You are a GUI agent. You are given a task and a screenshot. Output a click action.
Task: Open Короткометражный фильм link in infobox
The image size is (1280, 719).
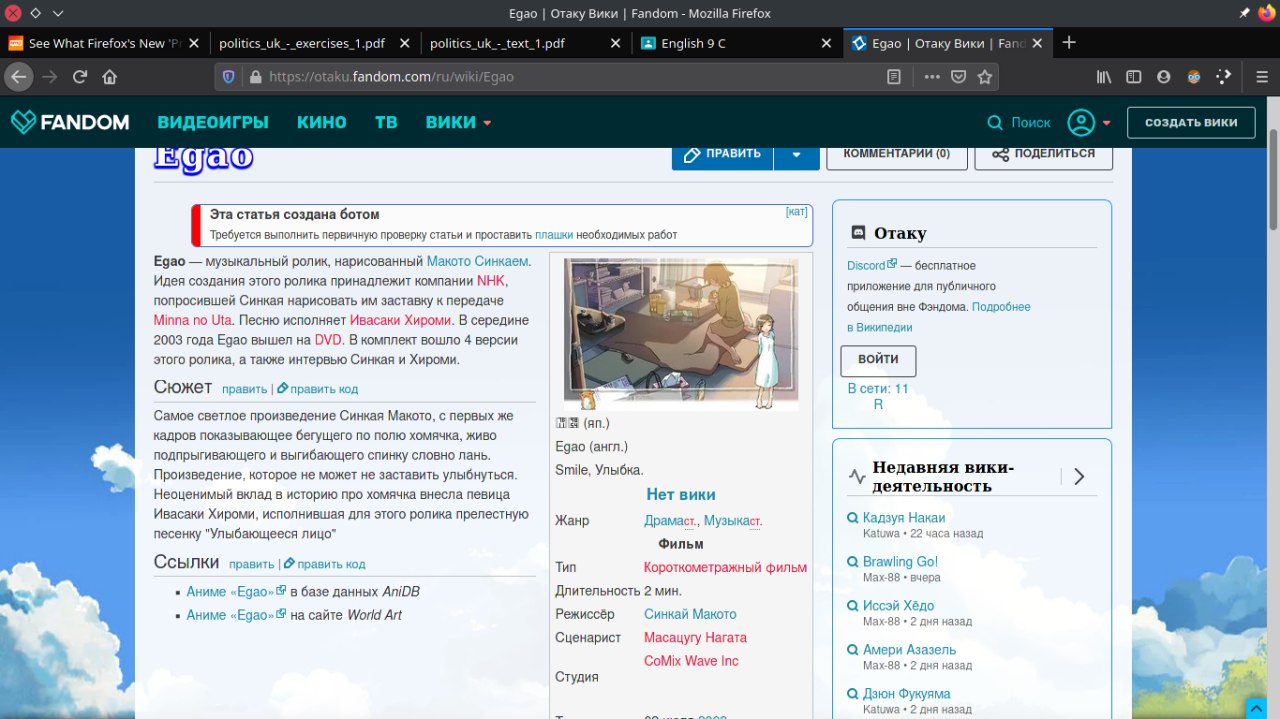click(x=725, y=568)
